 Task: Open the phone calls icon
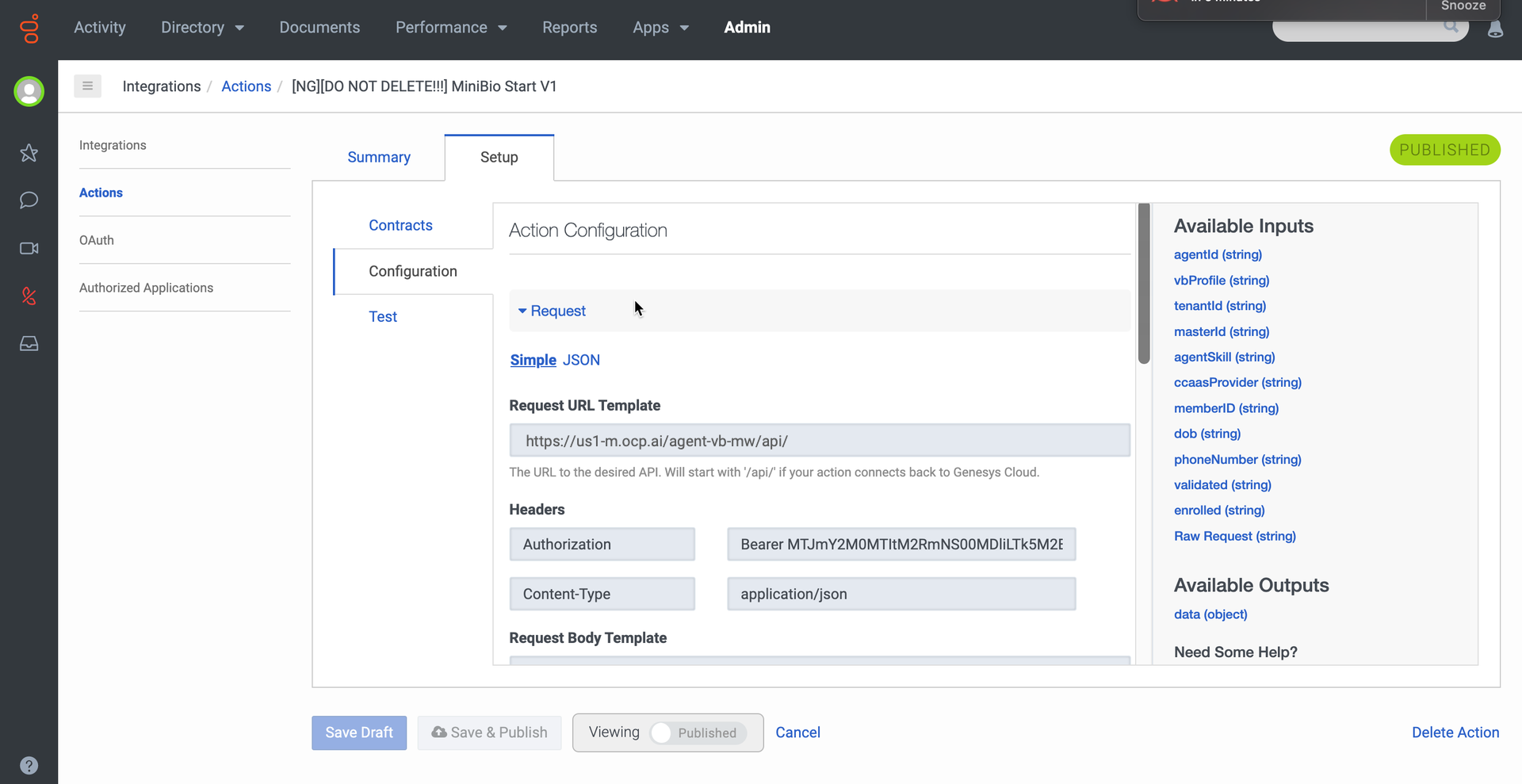[29, 296]
